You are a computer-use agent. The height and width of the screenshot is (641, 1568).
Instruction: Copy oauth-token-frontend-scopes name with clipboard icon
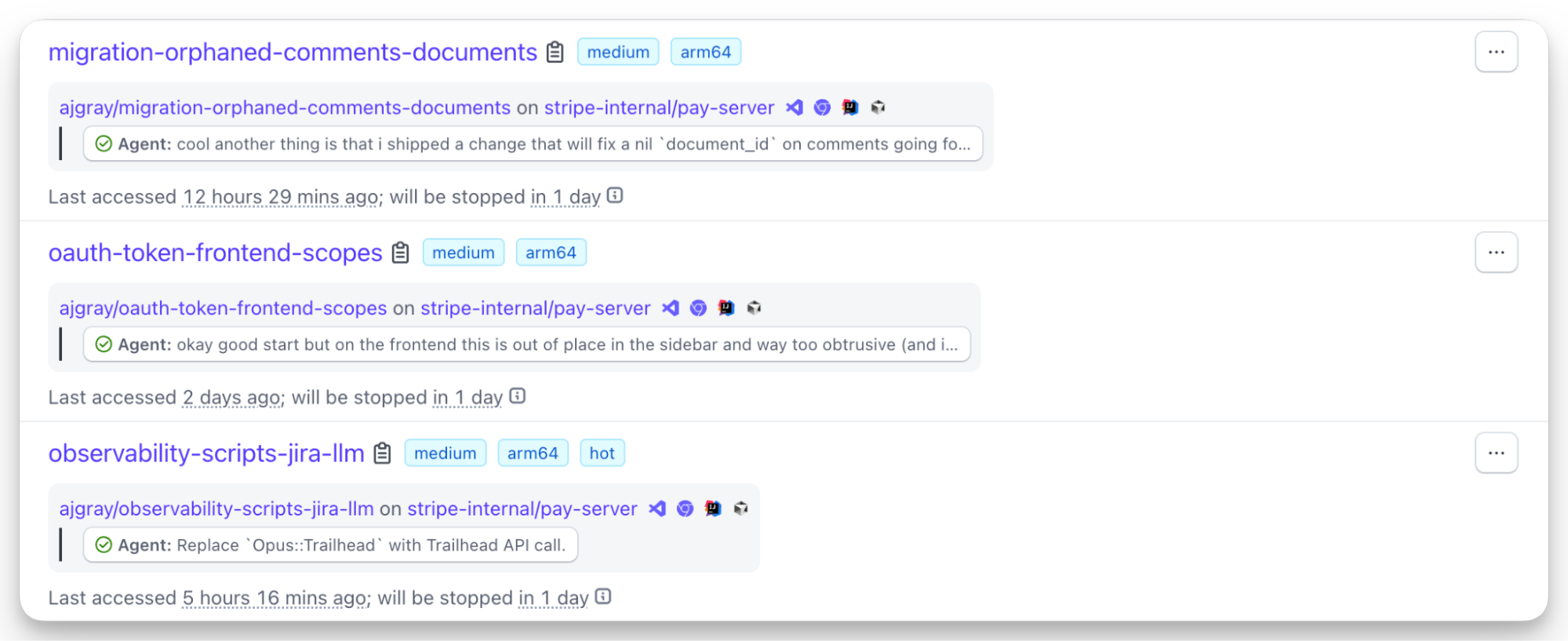tap(401, 253)
